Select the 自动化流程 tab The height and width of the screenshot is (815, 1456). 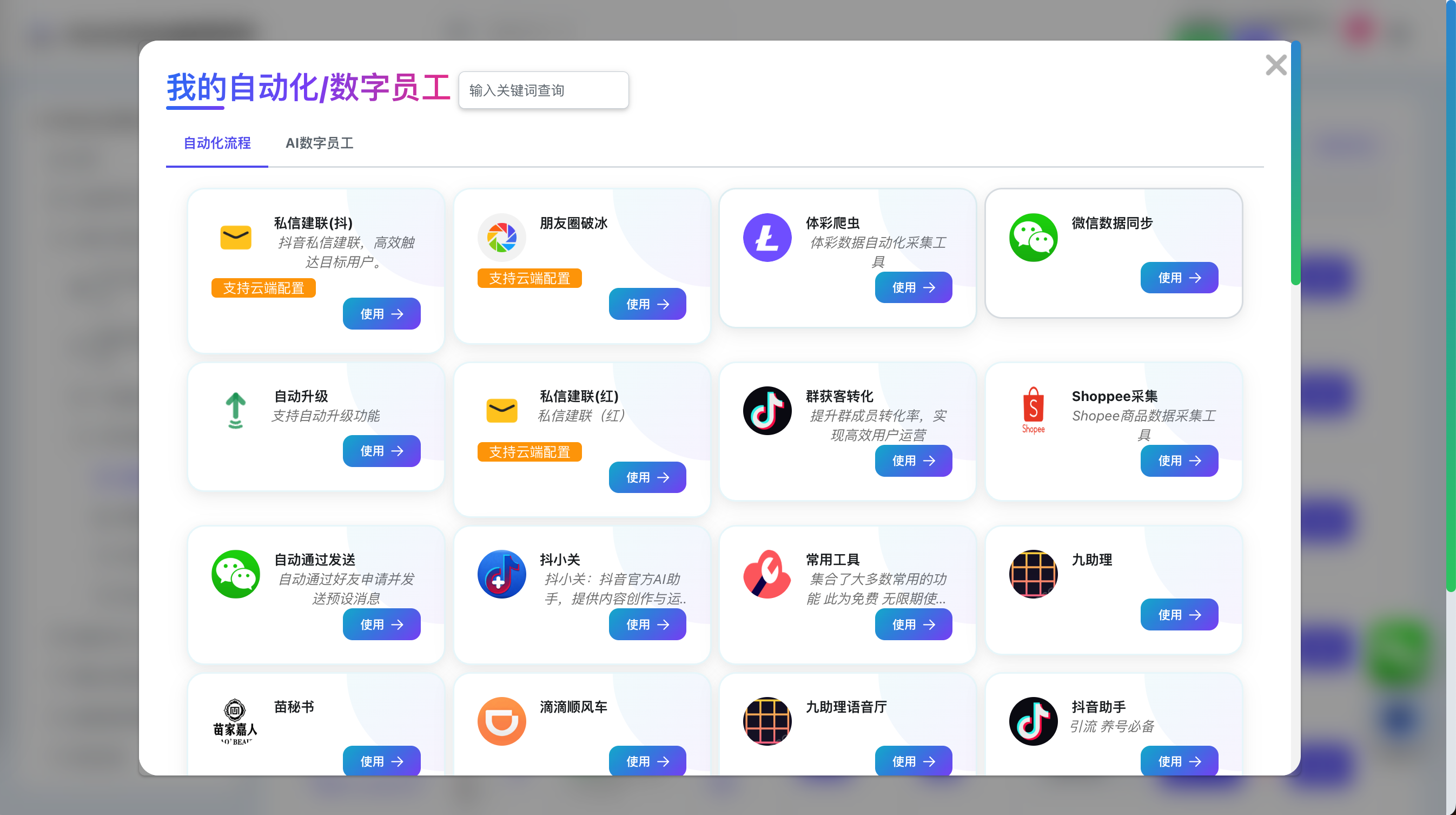click(217, 143)
